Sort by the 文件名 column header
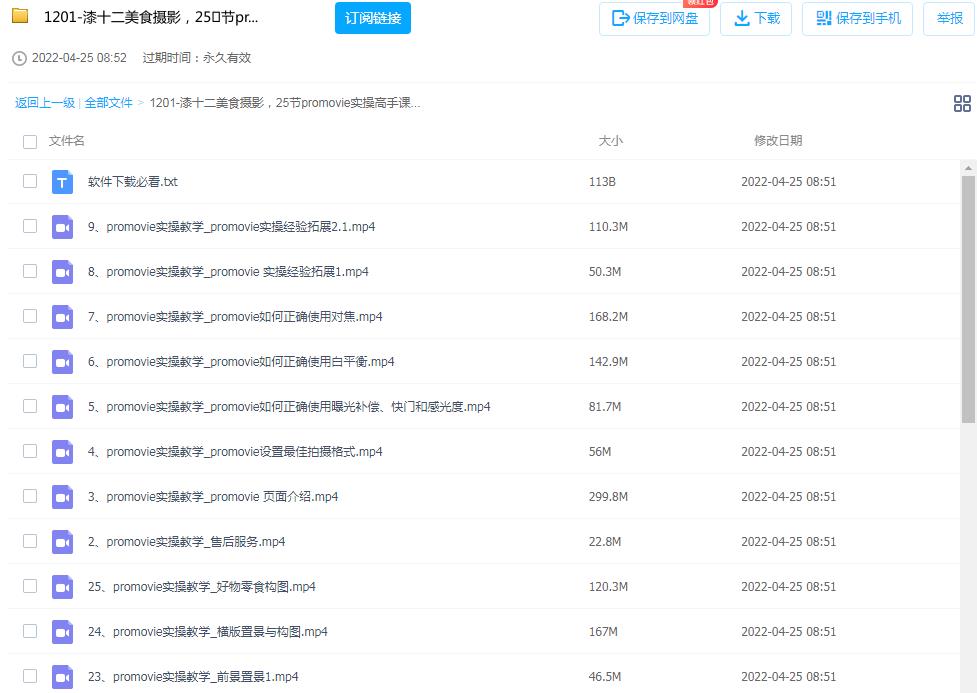The height and width of the screenshot is (693, 979). [67, 141]
